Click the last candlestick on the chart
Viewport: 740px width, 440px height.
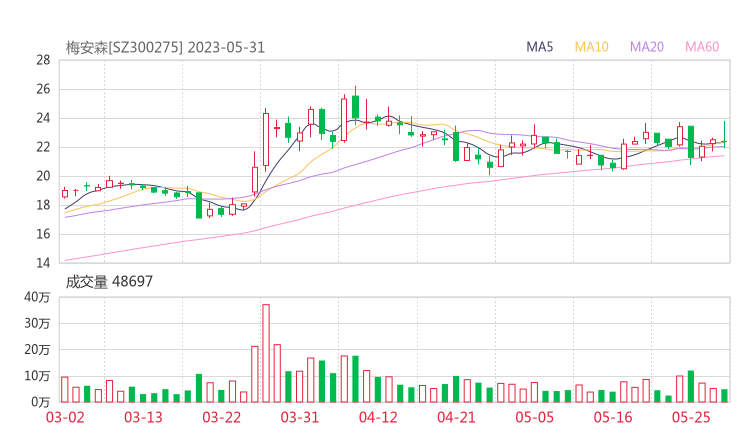pyautogui.click(x=724, y=135)
